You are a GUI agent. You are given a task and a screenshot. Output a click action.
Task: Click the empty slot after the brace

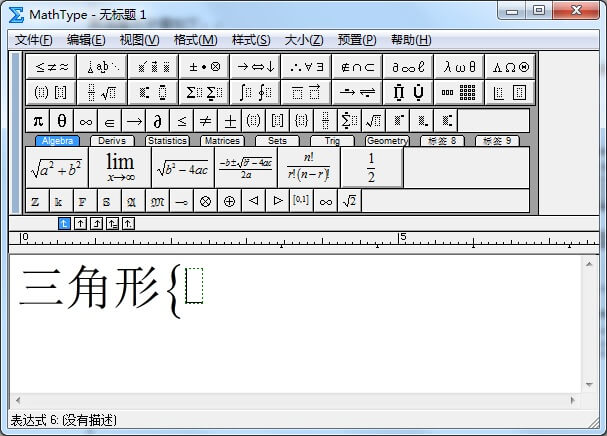(x=194, y=286)
